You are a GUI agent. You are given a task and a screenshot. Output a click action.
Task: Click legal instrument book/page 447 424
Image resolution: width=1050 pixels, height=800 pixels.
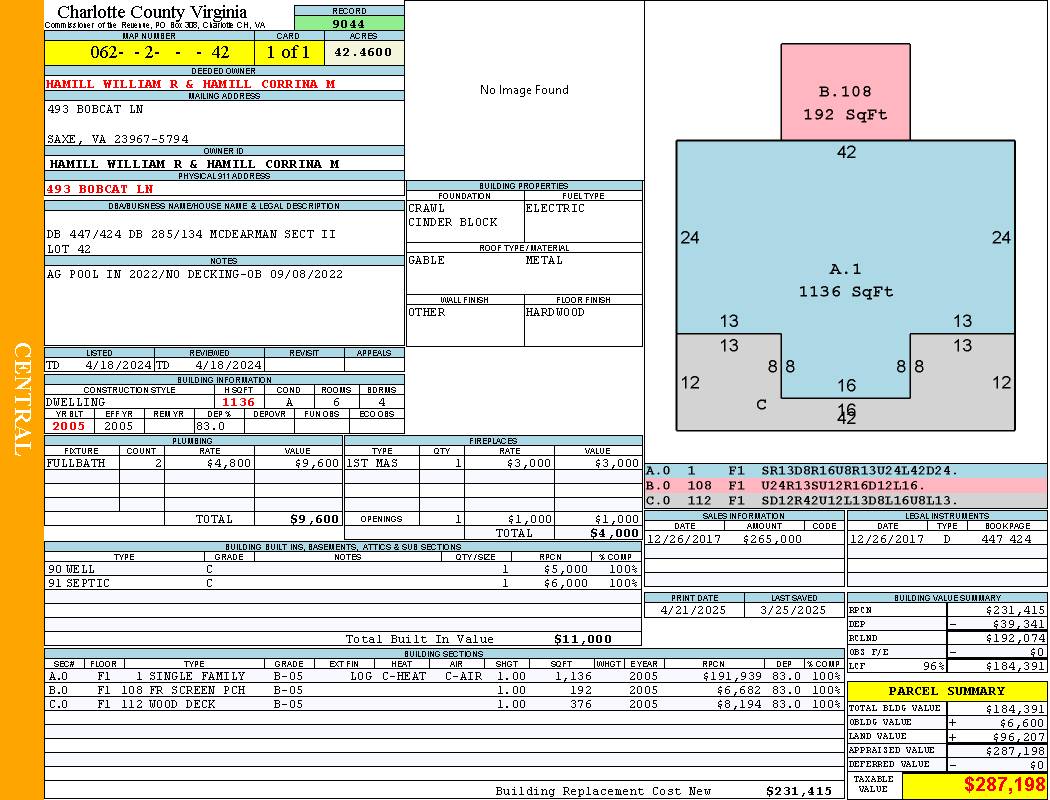click(1006, 538)
